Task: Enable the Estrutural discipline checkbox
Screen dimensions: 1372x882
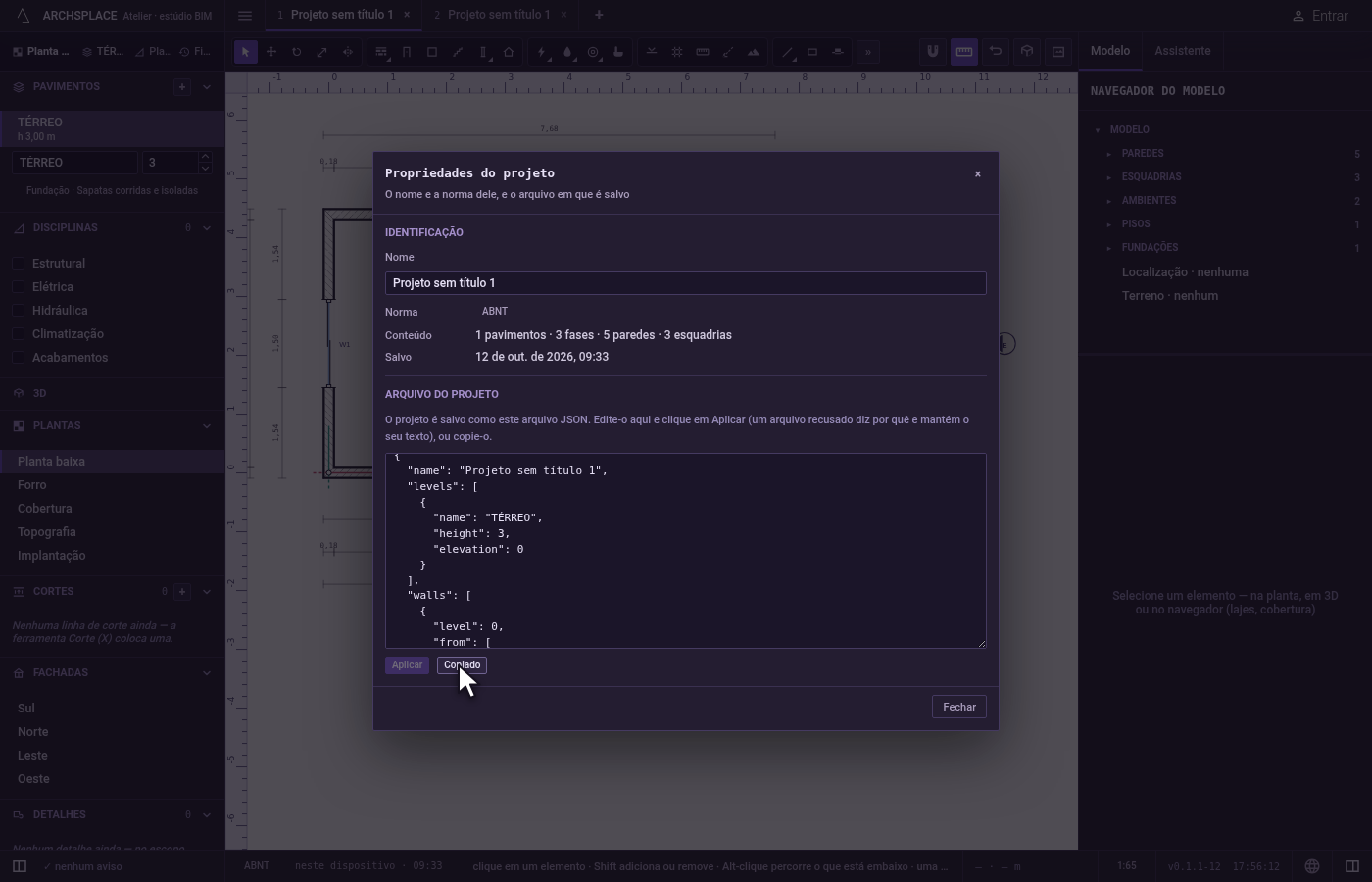Action: click(x=18, y=264)
